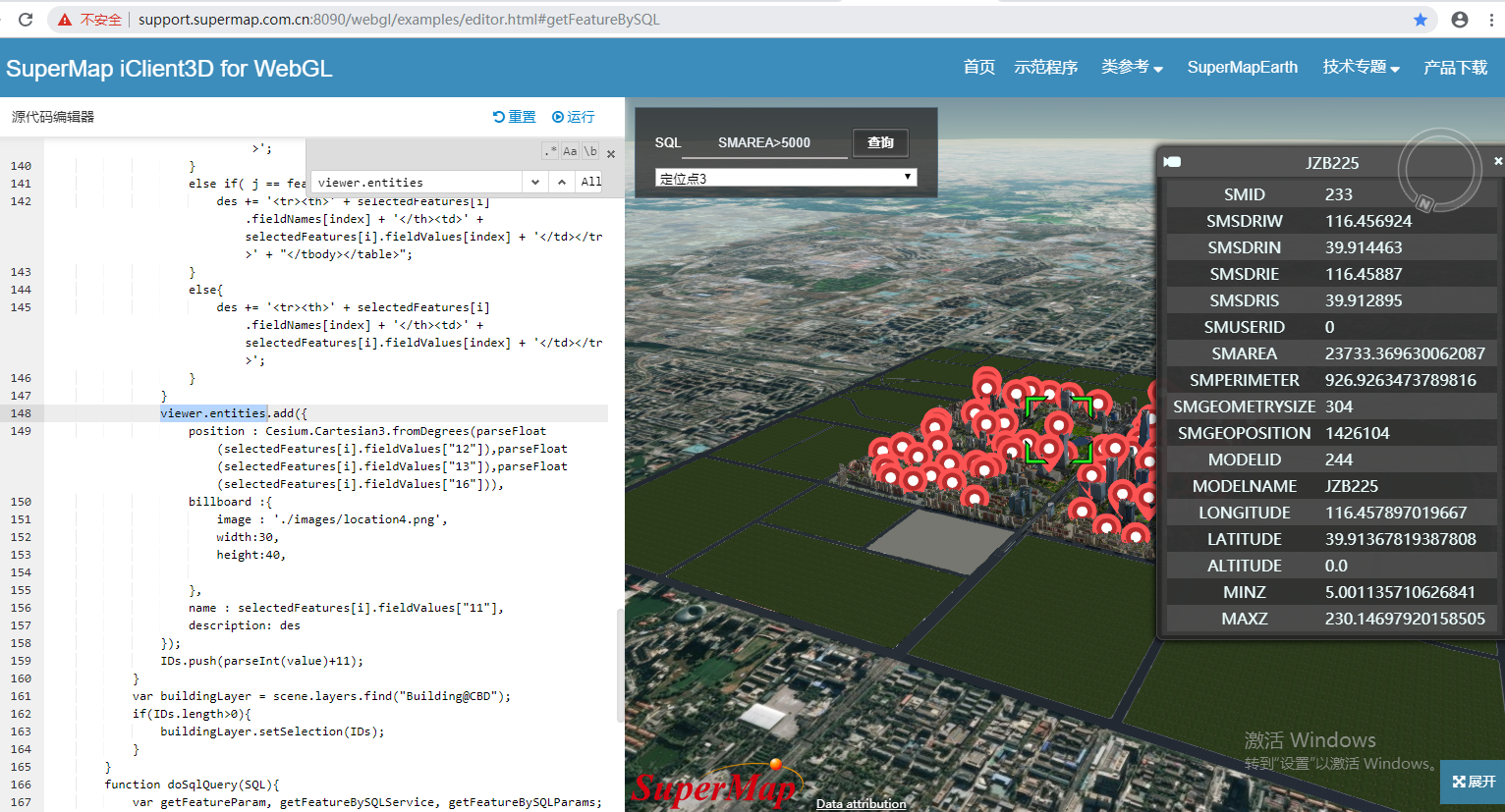Select the SMSDRIS value 39.912895

(1364, 300)
